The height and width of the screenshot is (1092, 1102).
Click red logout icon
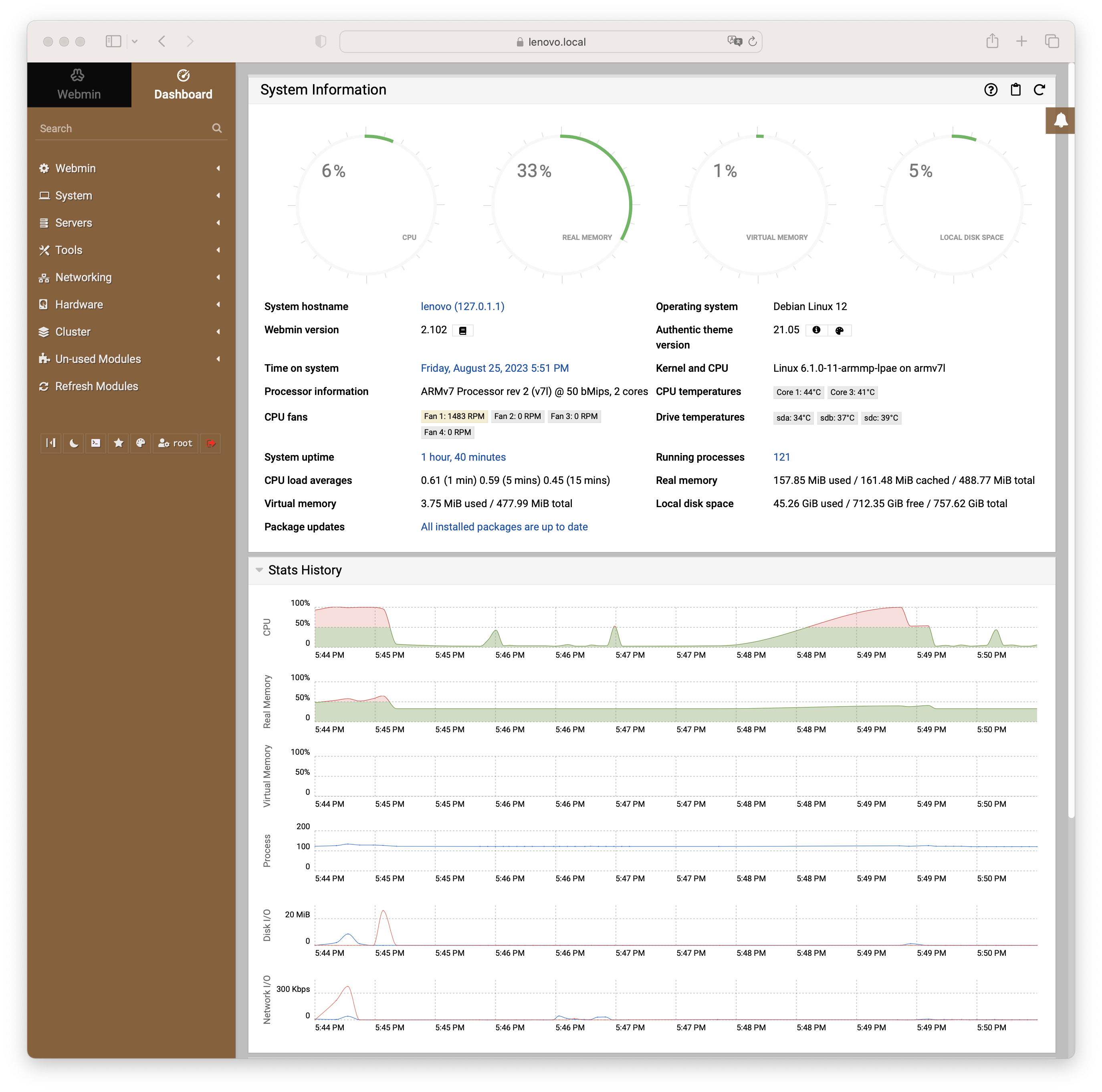(210, 443)
